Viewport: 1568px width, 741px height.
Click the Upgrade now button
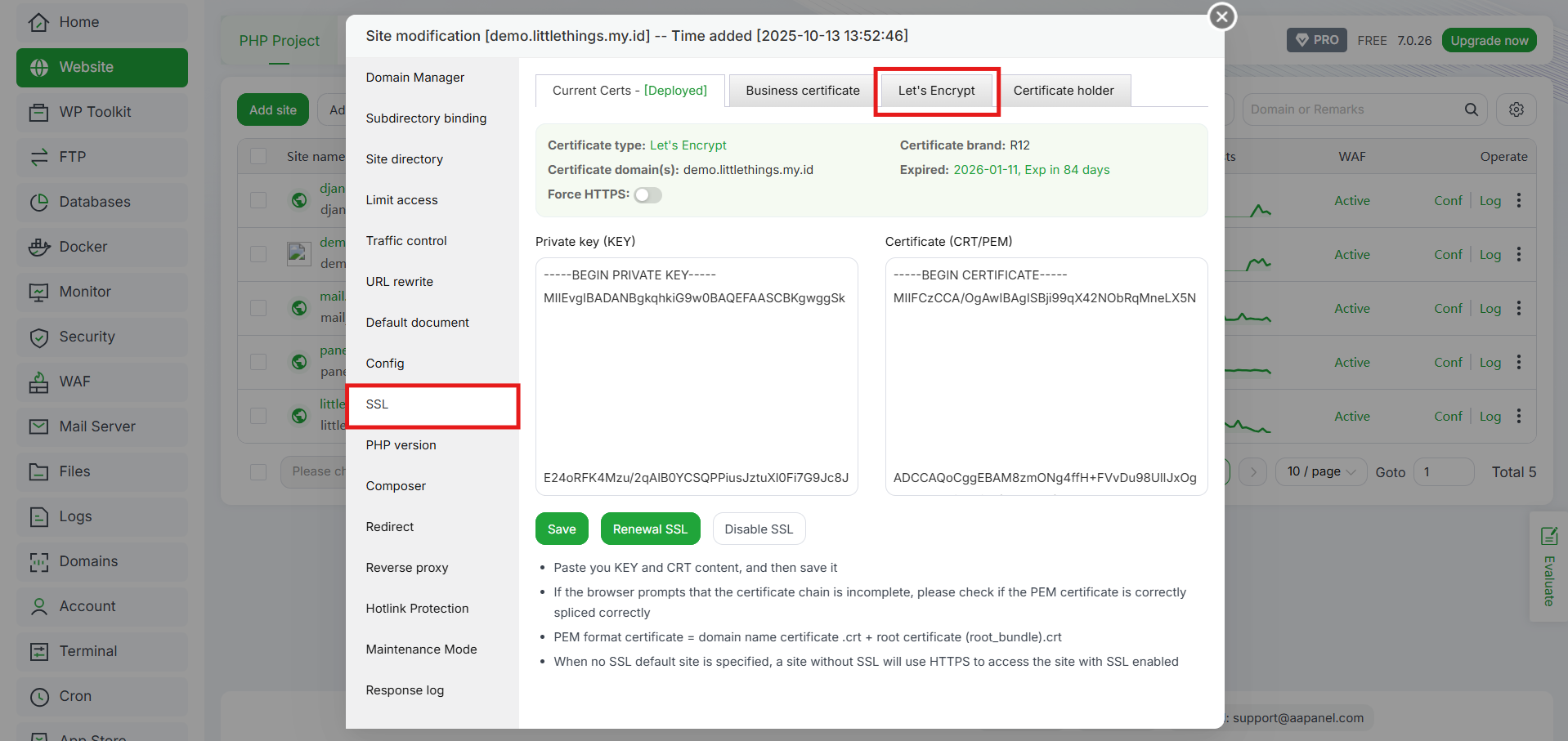[1489, 40]
